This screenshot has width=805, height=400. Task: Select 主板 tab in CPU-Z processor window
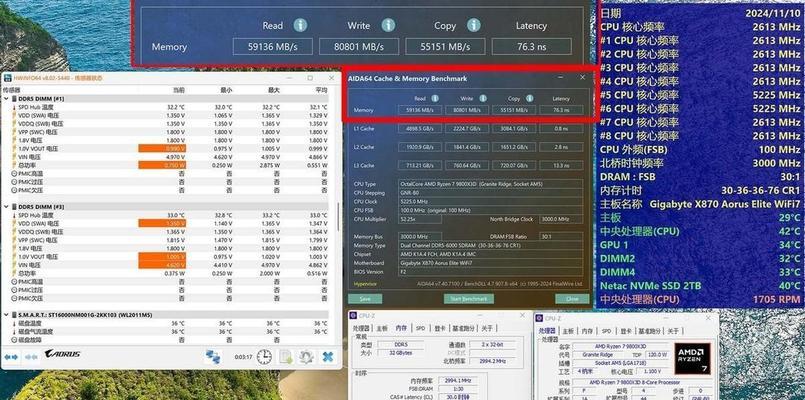568,331
